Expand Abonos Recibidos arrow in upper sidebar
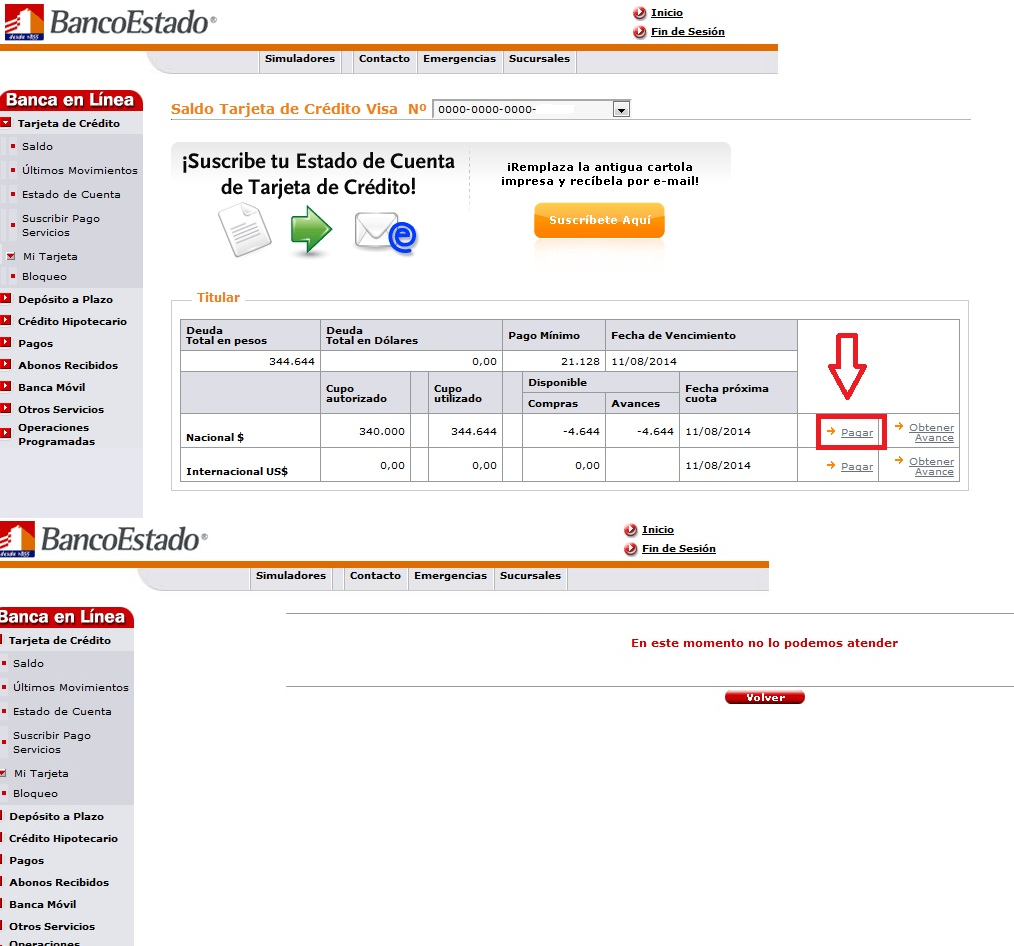 (x=6, y=365)
